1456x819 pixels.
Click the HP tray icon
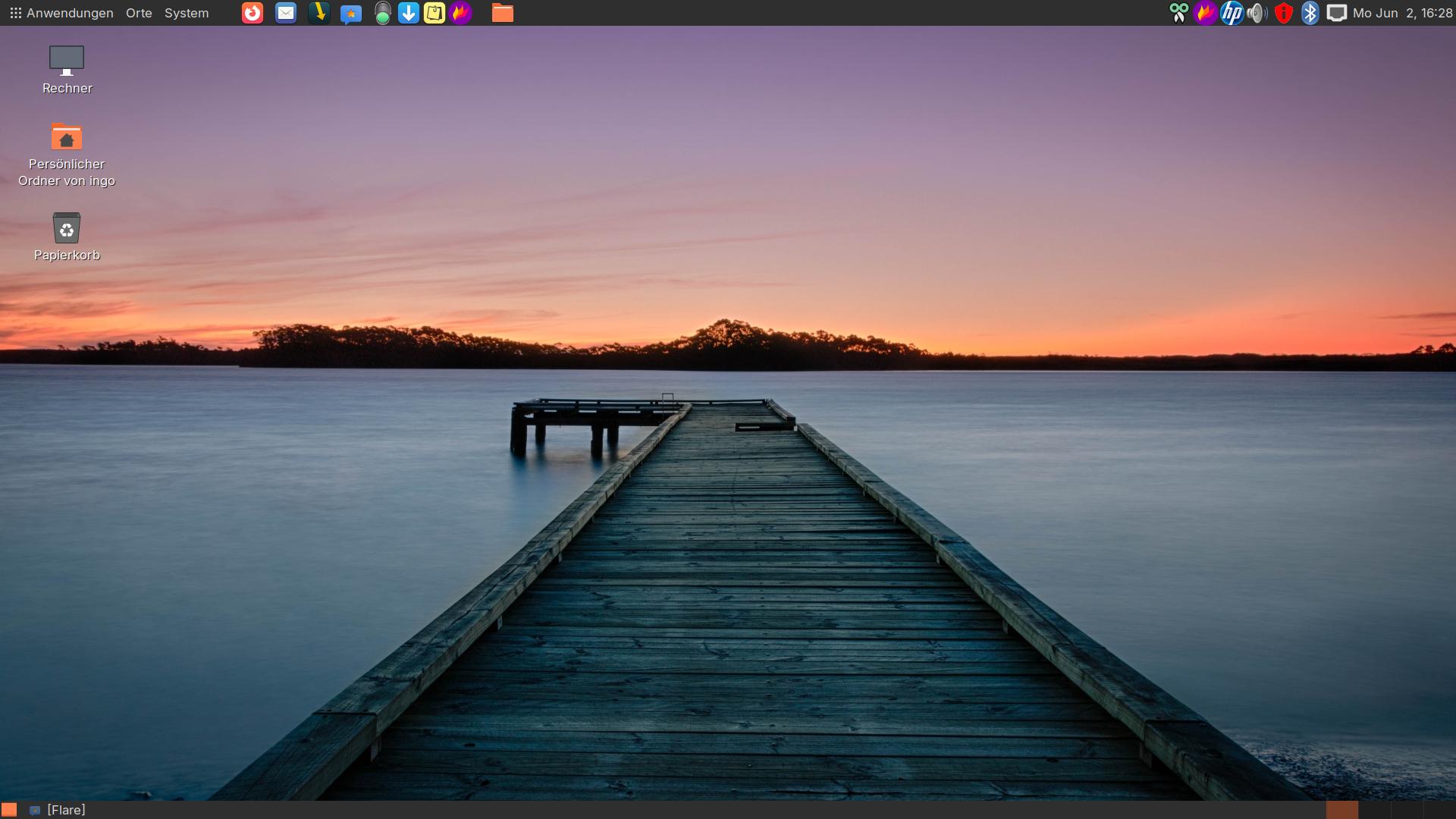tap(1232, 13)
